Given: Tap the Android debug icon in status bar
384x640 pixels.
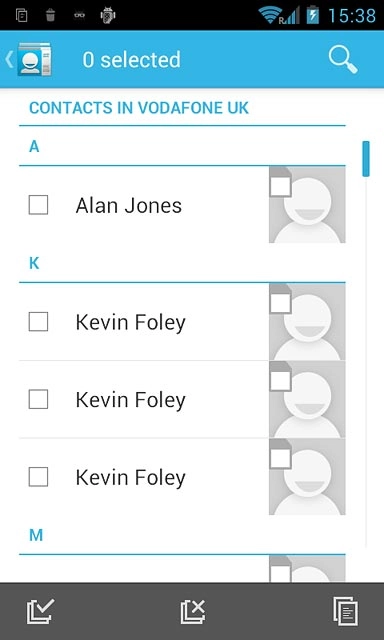Looking at the screenshot, I should tap(108, 15).
